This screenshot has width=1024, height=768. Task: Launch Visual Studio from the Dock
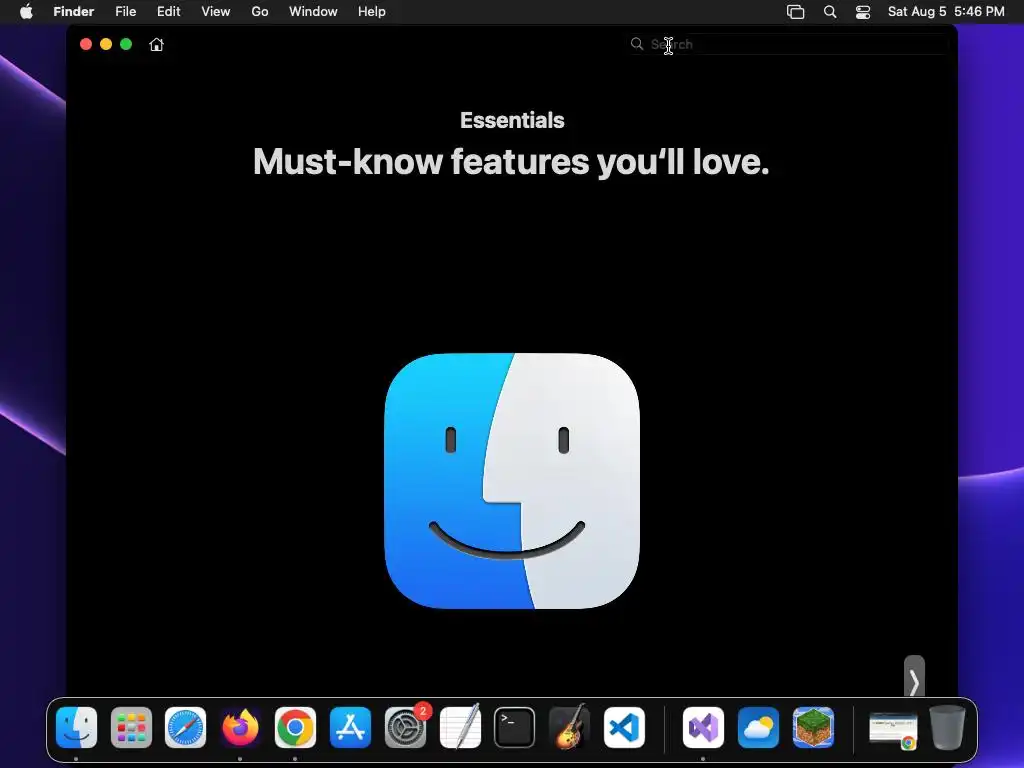[x=703, y=728]
